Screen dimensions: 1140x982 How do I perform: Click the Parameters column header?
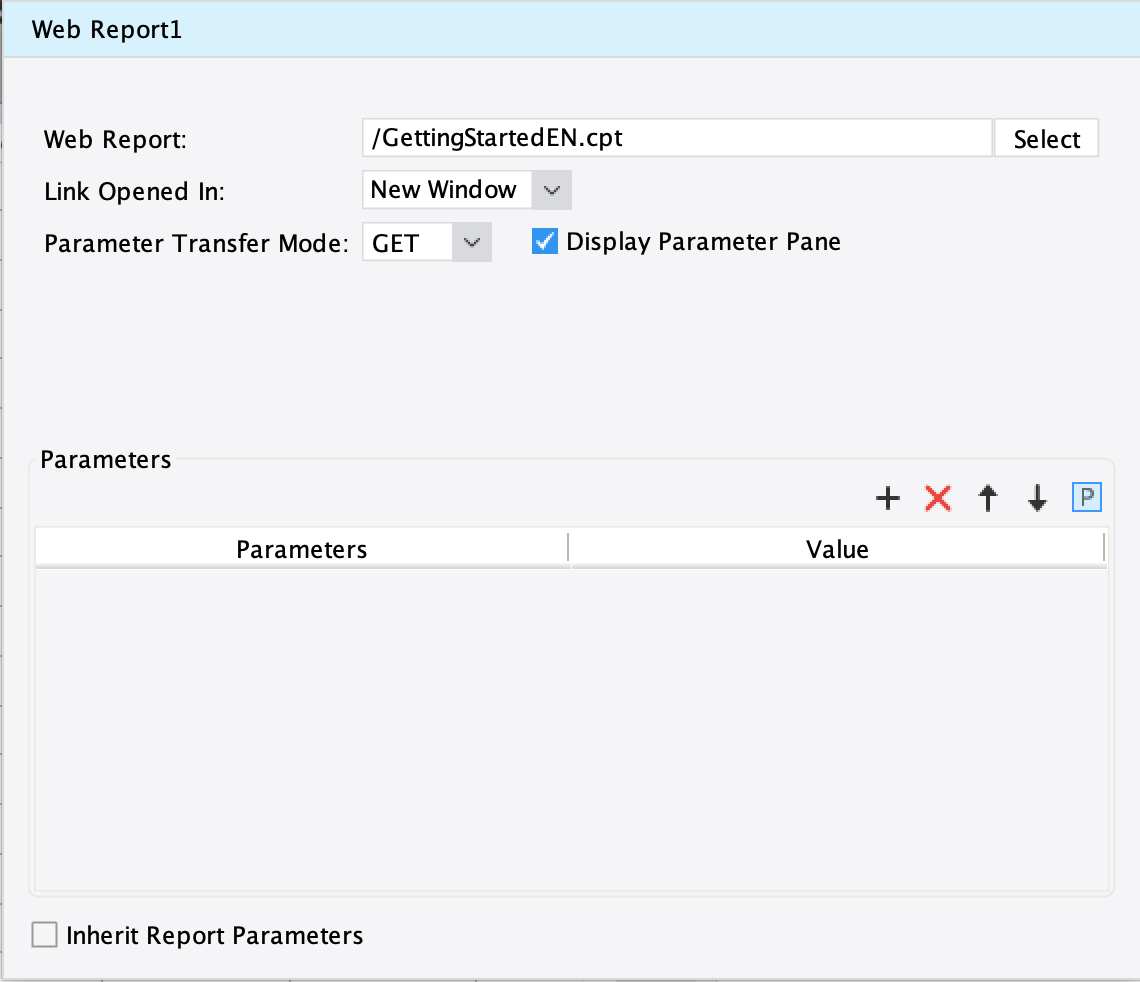[x=302, y=550]
